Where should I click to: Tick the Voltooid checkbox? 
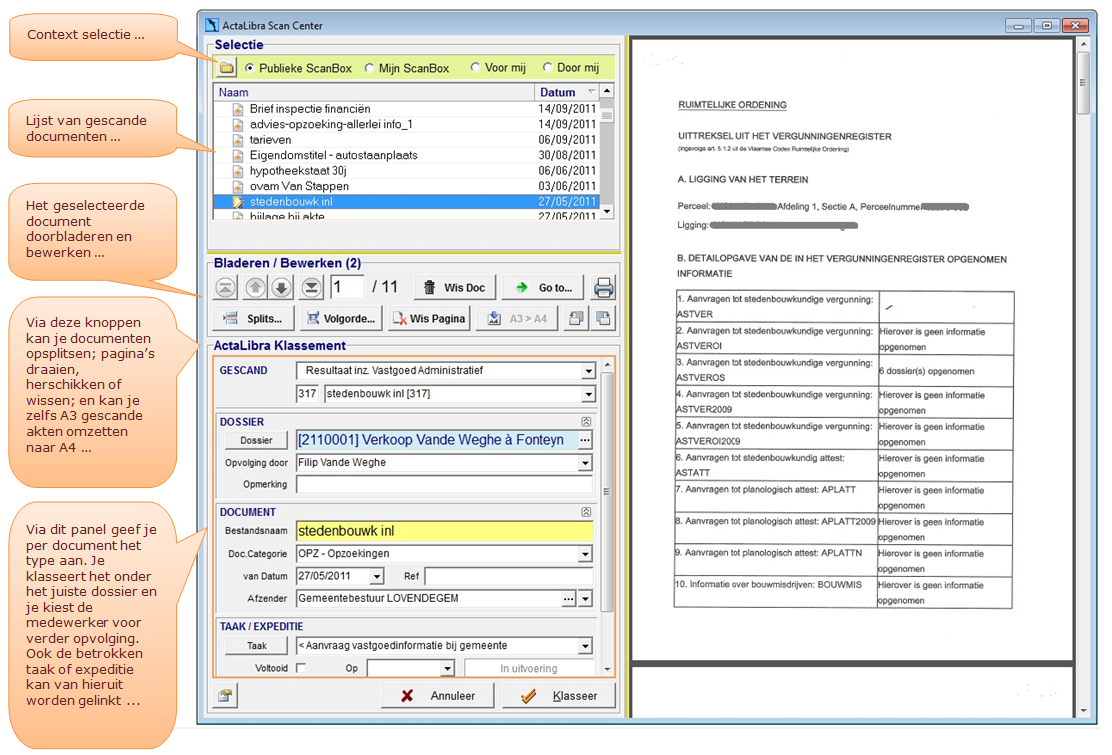click(x=301, y=668)
